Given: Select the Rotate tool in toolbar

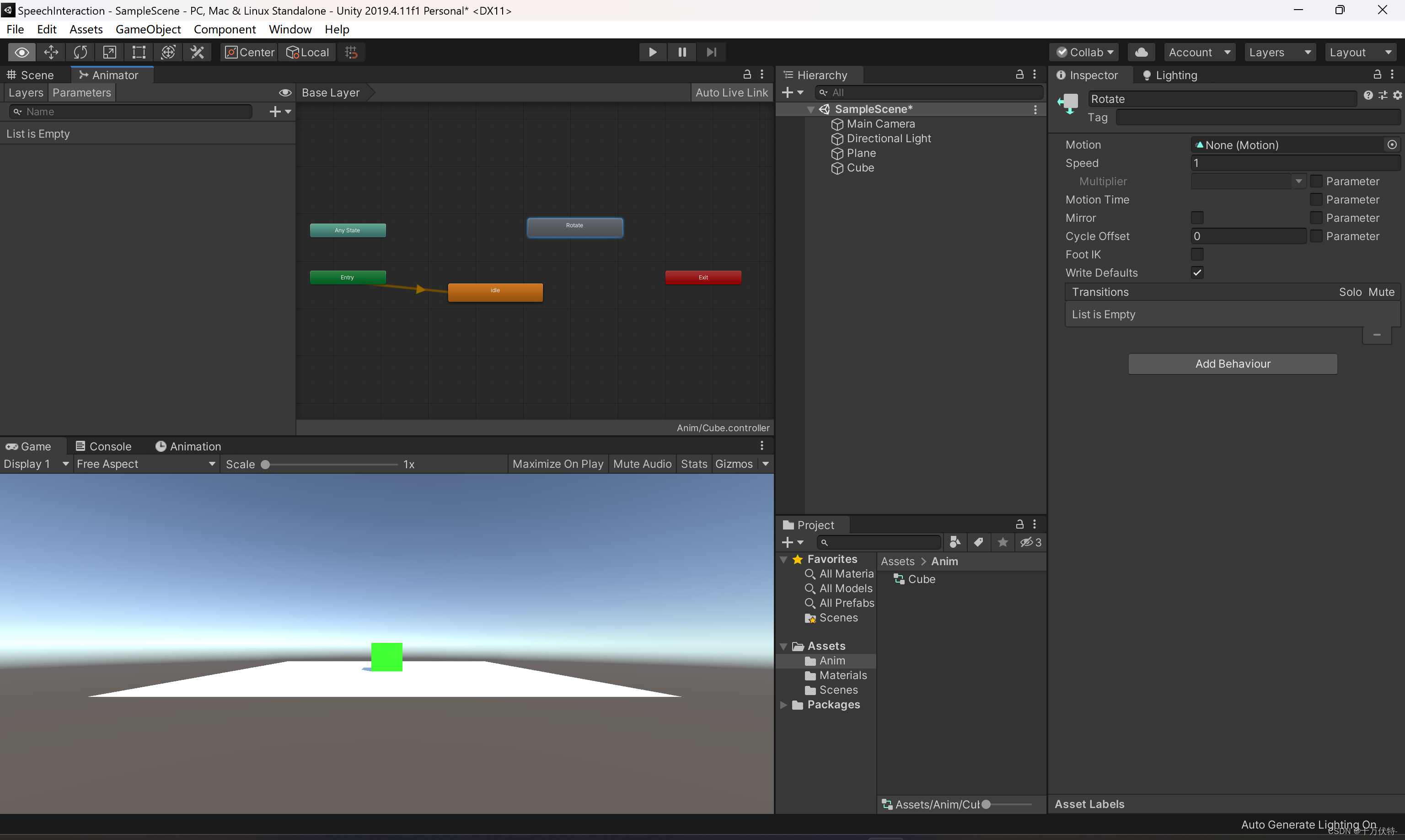Looking at the screenshot, I should point(80,52).
